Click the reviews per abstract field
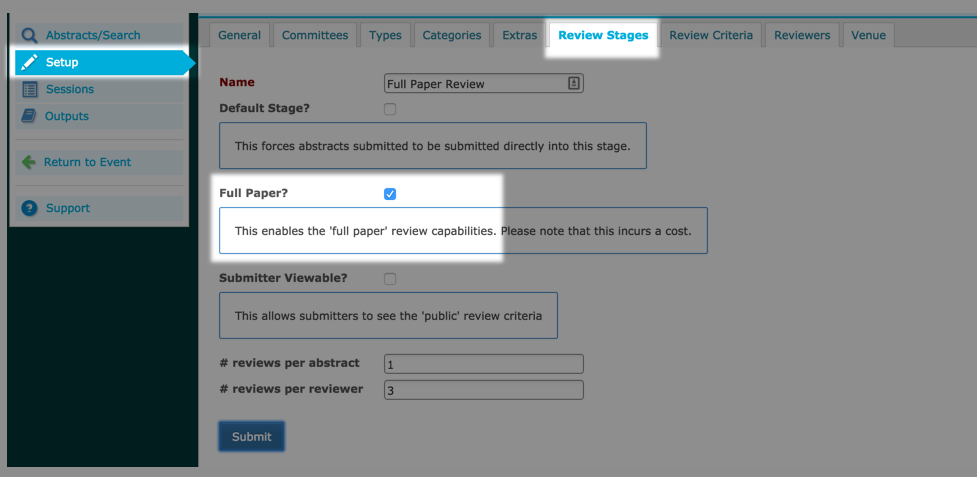Image resolution: width=977 pixels, height=477 pixels. (x=484, y=364)
